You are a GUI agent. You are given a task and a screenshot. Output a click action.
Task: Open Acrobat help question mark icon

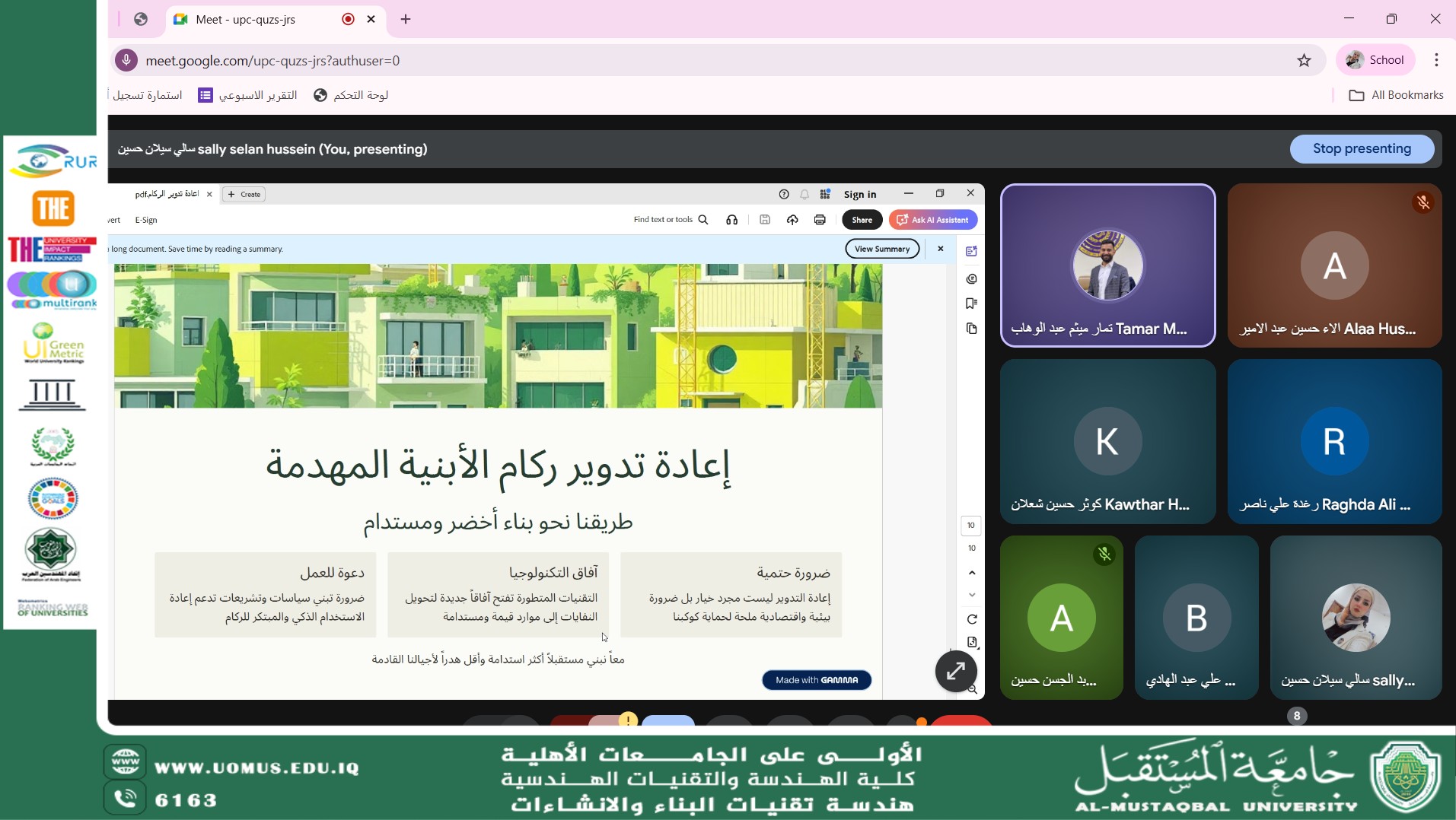(x=784, y=194)
